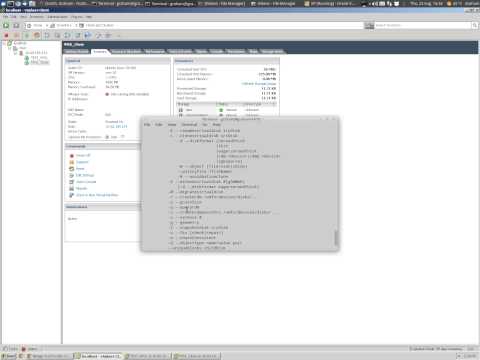Open the Inventory menu
Viewport: 480px width, 360px height.
[x=37, y=17]
